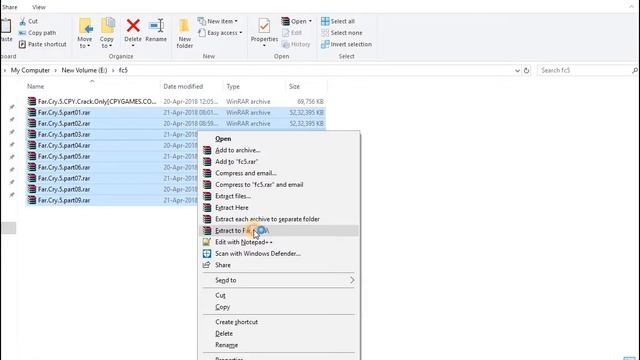The width and height of the screenshot is (640, 360).
Task: Sort by the Name column header
Action: (36, 87)
